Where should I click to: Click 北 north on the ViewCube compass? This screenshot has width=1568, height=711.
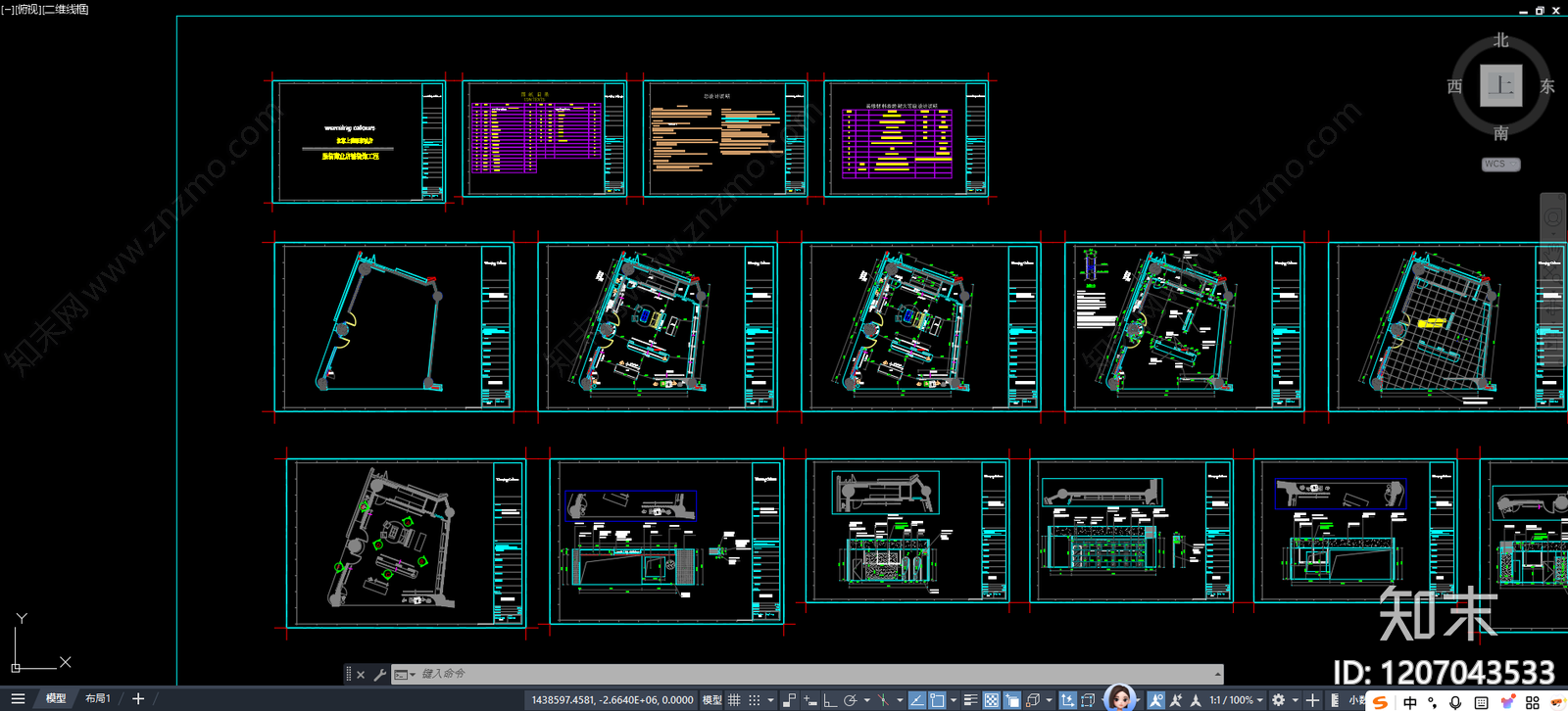pyautogui.click(x=1500, y=40)
